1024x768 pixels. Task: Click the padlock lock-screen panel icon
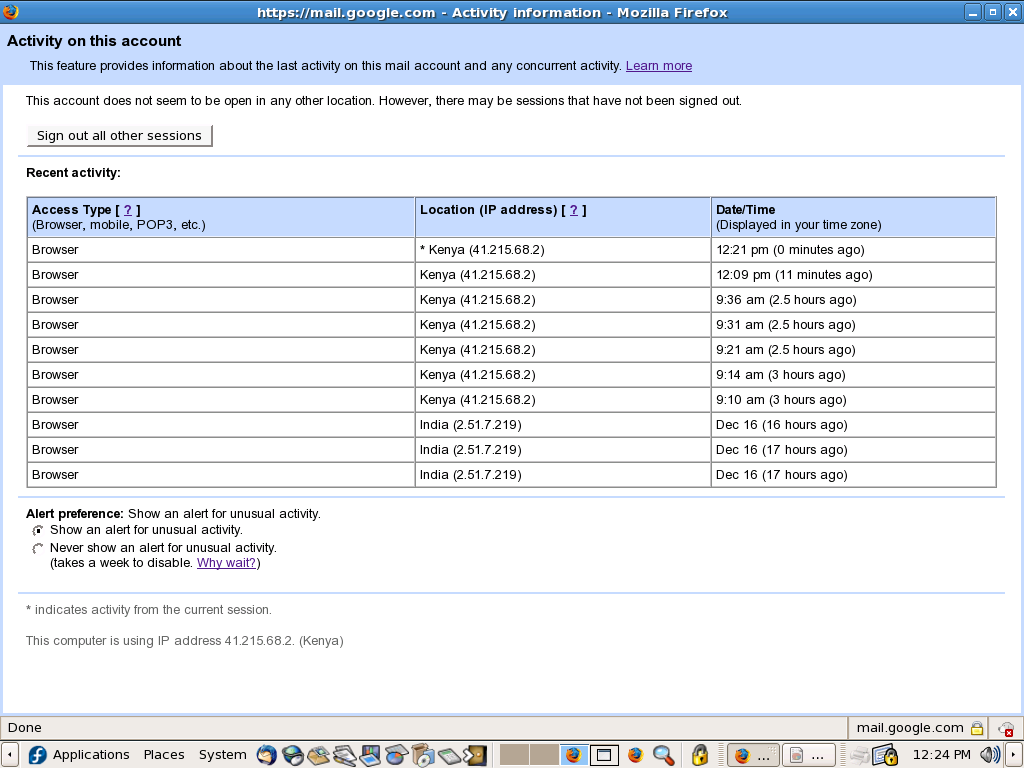699,755
